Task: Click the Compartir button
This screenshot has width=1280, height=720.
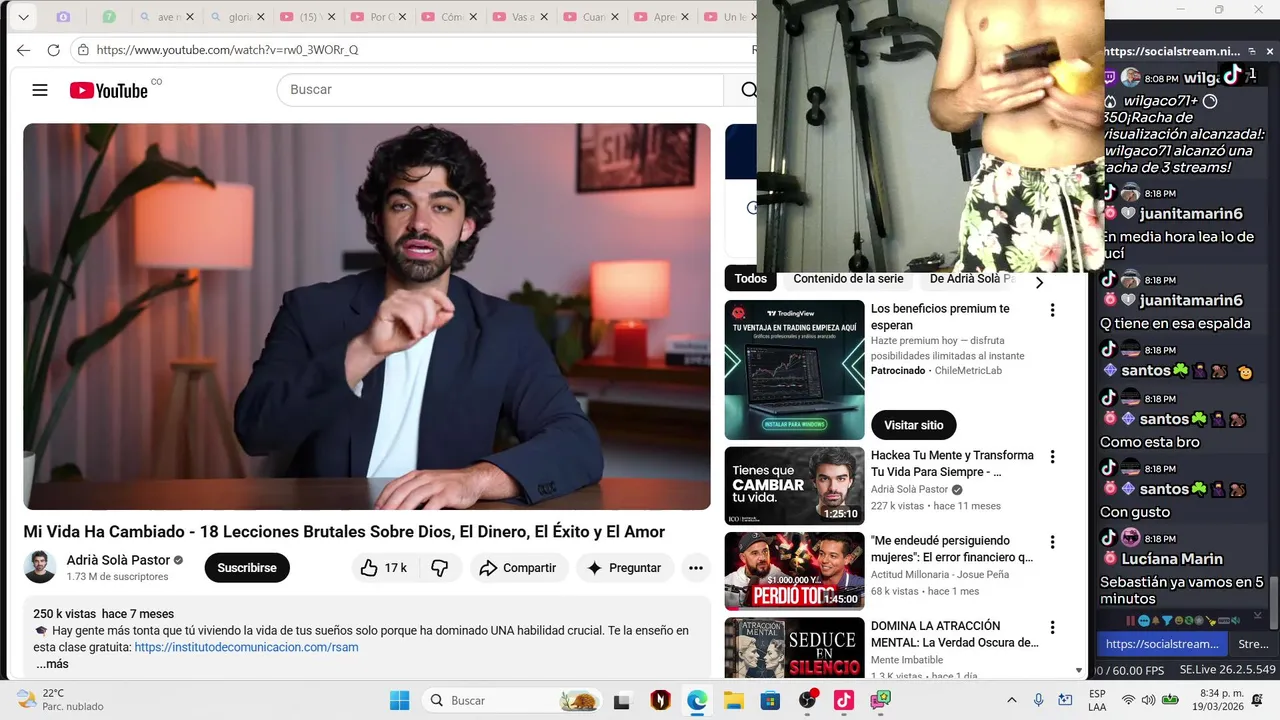Action: click(519, 568)
